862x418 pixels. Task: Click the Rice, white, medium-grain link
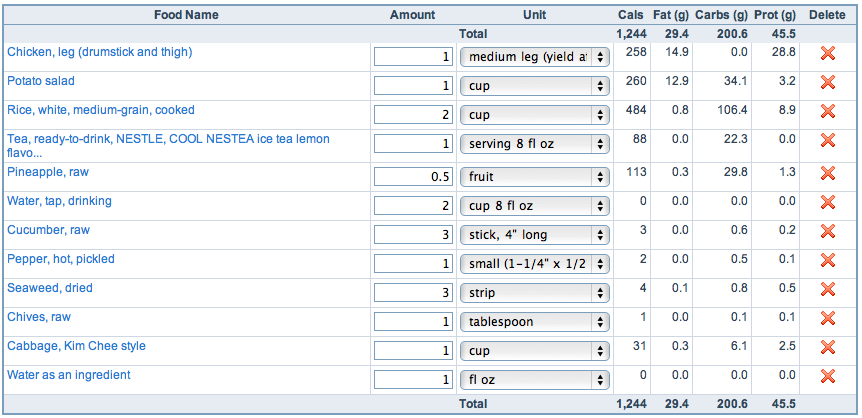101,110
